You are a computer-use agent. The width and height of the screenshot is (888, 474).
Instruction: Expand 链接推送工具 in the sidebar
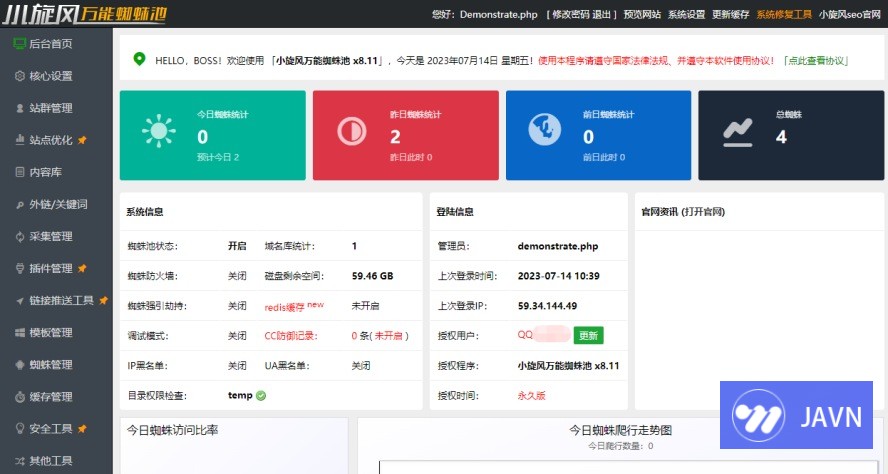tap(60, 300)
